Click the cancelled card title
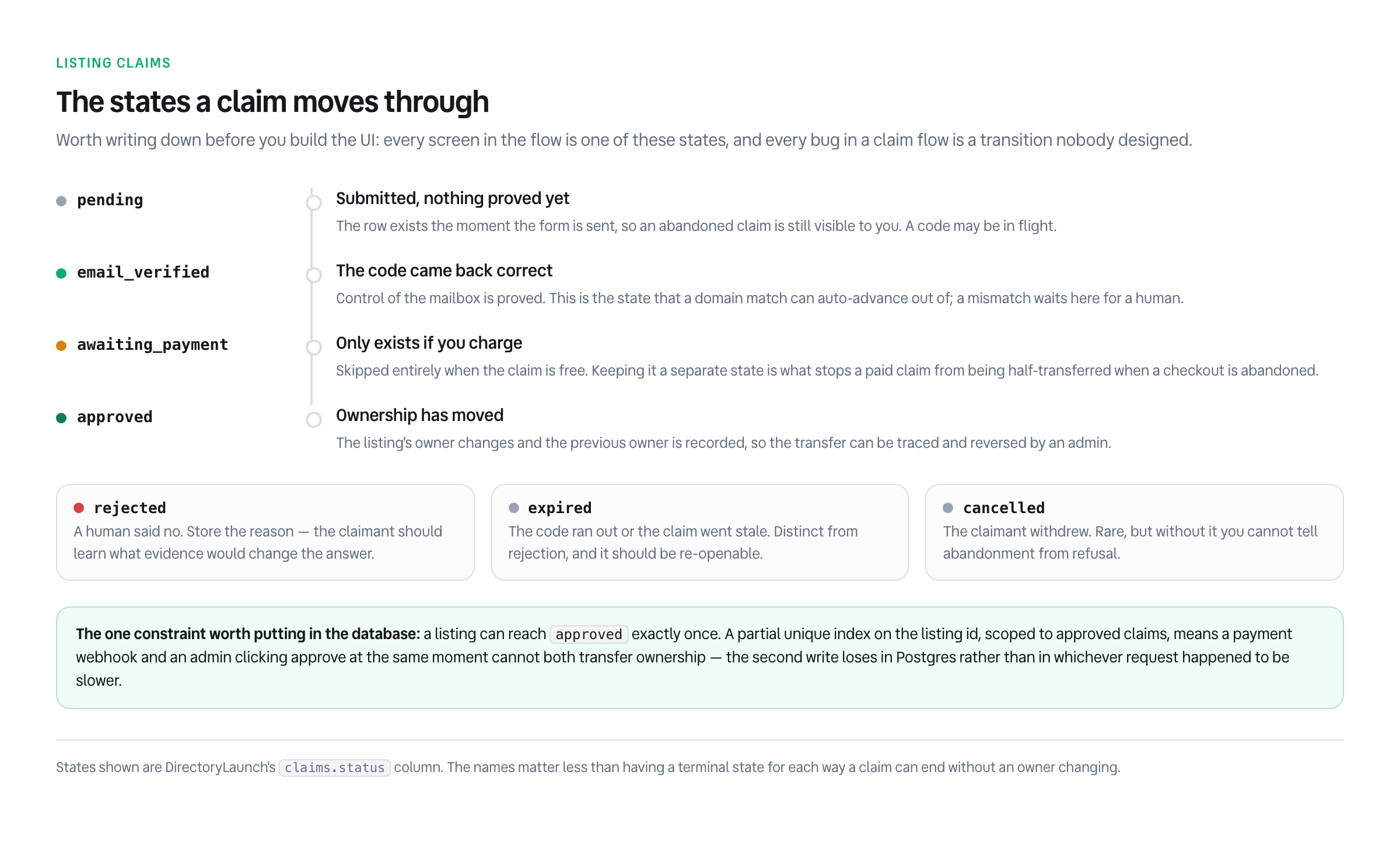 click(1004, 508)
